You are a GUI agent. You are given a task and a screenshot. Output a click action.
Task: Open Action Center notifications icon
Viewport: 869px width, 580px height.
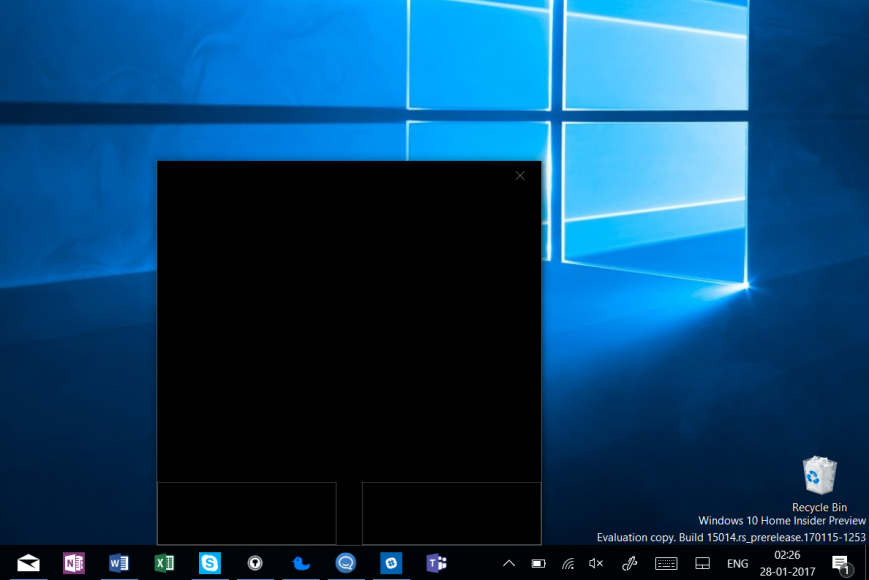pos(841,563)
